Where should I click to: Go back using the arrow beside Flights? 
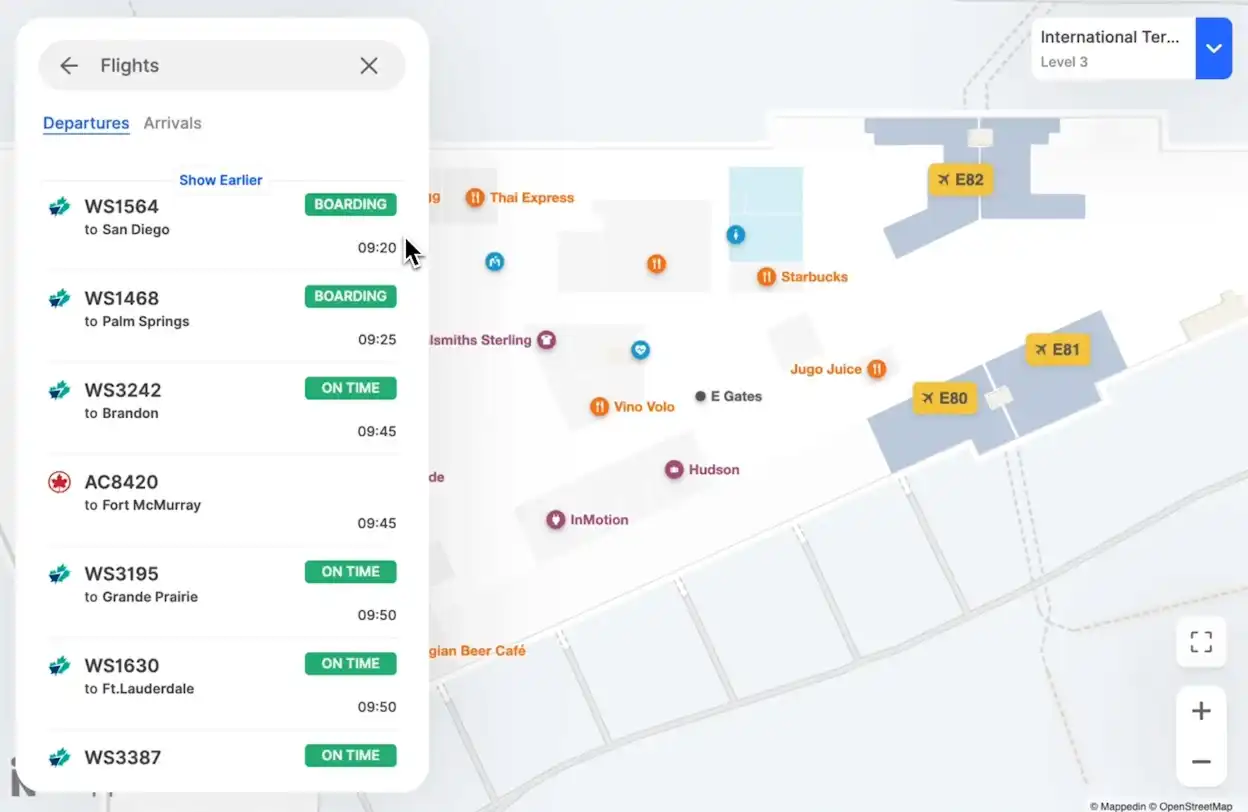click(68, 66)
